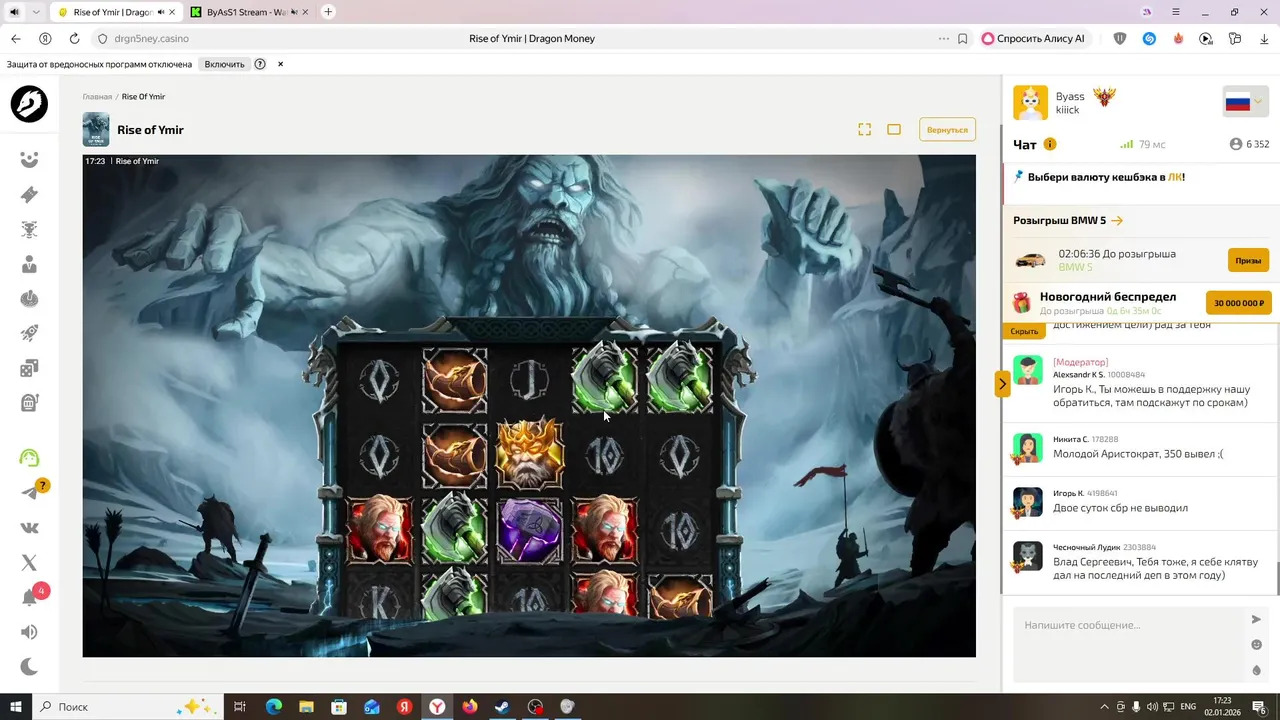This screenshot has width=1280, height=720.
Task: Open notifications bell with 4 badge
Action: (29, 598)
